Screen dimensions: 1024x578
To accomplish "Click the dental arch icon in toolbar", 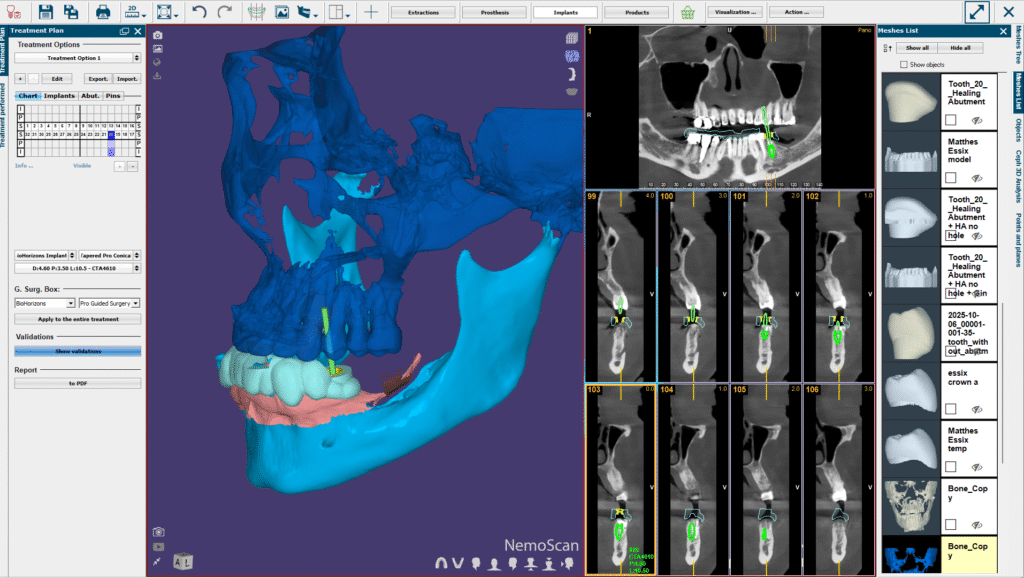I will (x=257, y=12).
